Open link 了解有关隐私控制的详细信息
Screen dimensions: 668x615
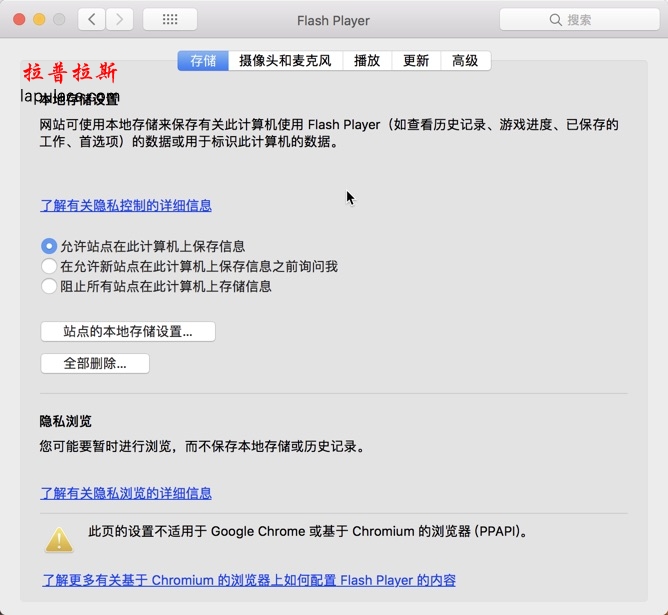click(126, 205)
